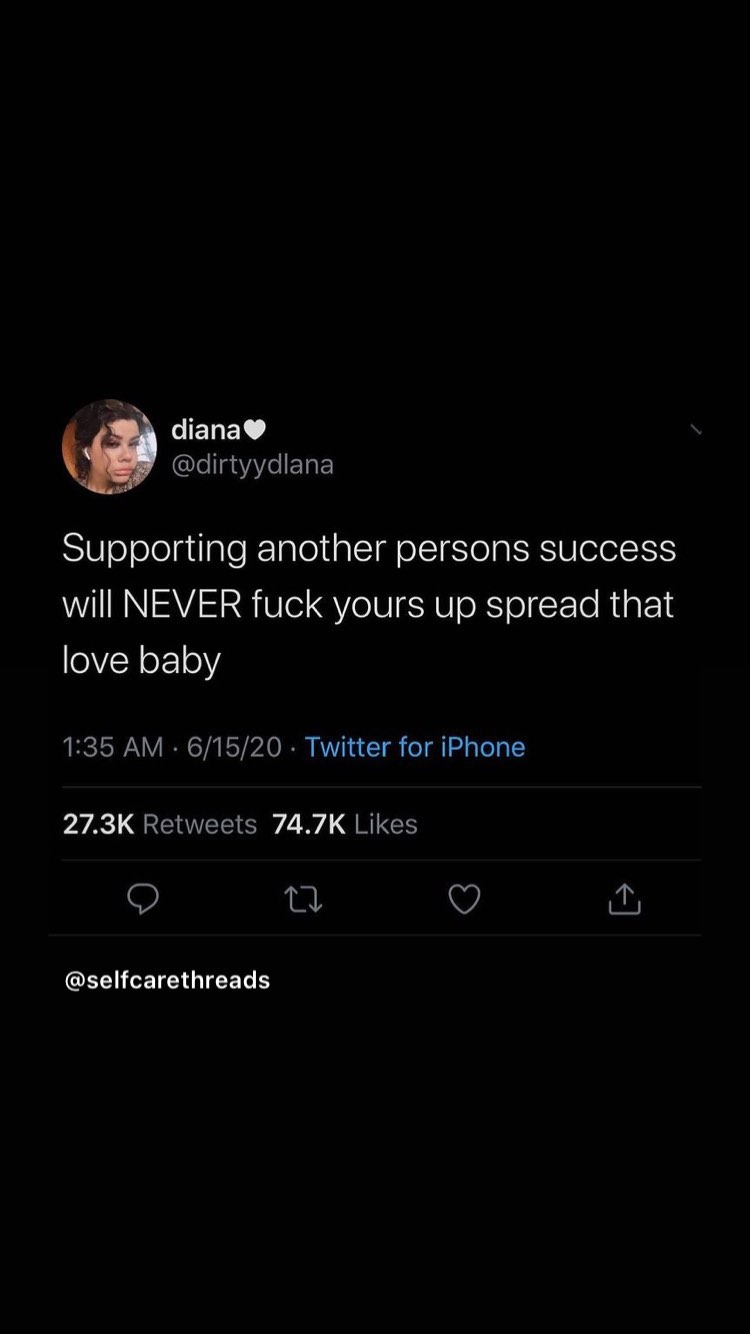Click the word "NEVER" in the tweet
750x1334 pixels.
tap(189, 605)
